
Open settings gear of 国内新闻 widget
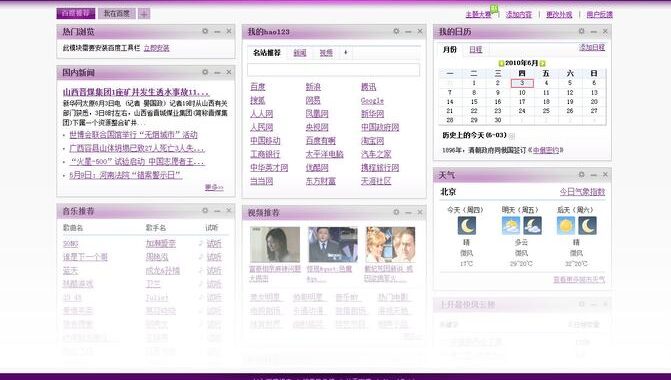[205, 72]
